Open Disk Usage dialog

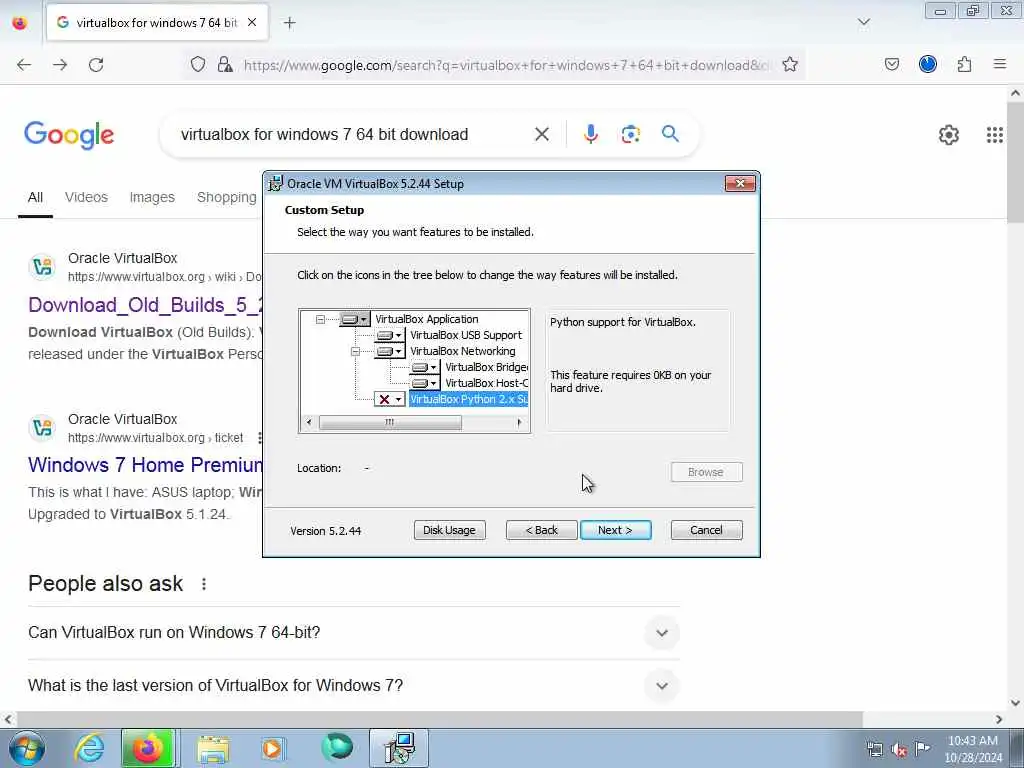[x=449, y=530]
